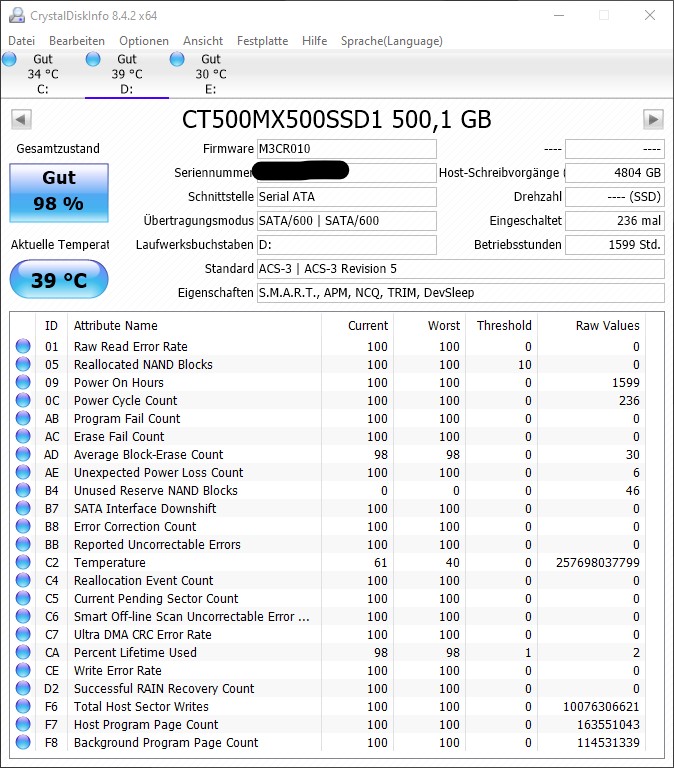Click status icon of Write Error Rate
674x768 pixels.
pyautogui.click(x=23, y=670)
